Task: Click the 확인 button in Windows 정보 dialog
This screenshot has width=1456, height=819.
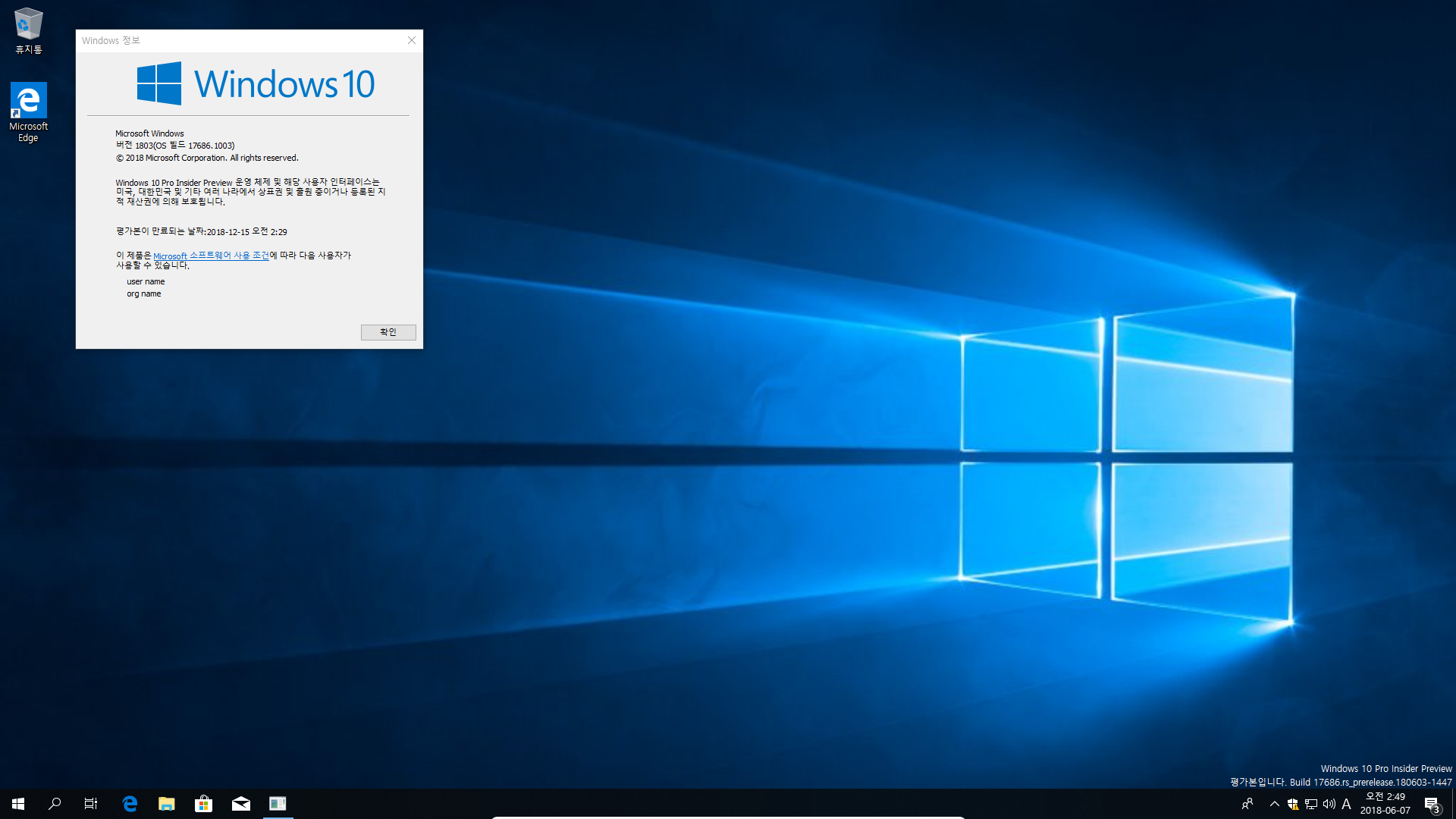Action: tap(388, 332)
